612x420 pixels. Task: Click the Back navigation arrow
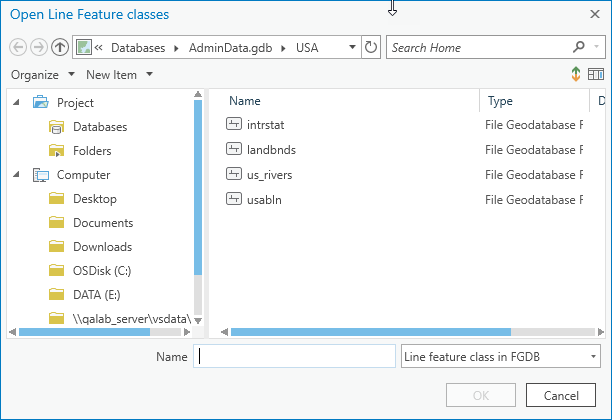pyautogui.click(x=18, y=47)
